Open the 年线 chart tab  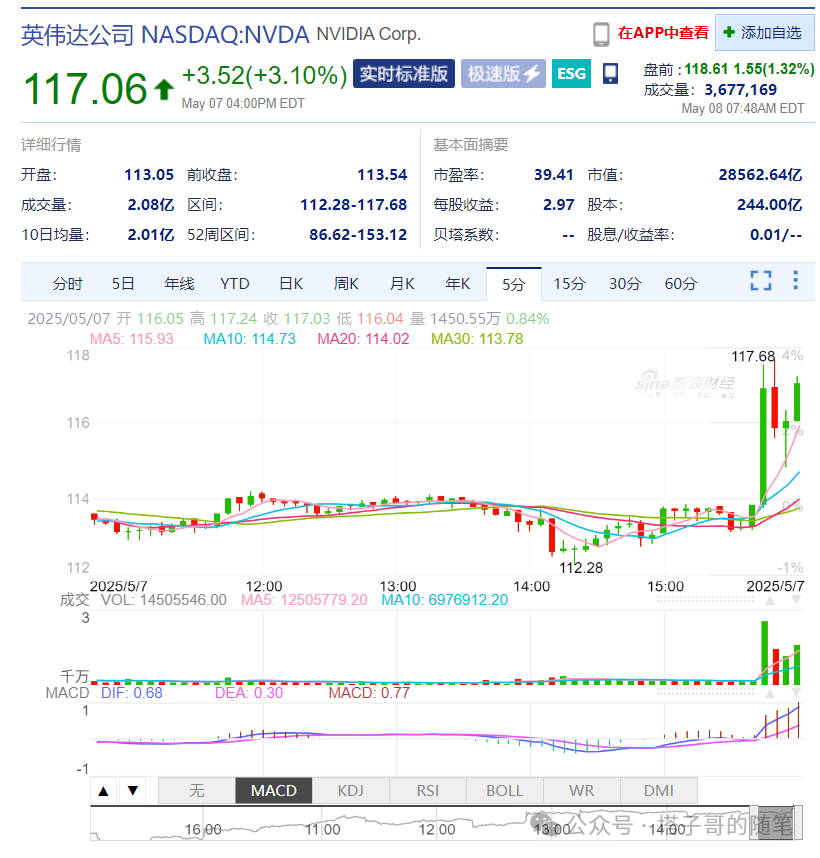pos(179,283)
